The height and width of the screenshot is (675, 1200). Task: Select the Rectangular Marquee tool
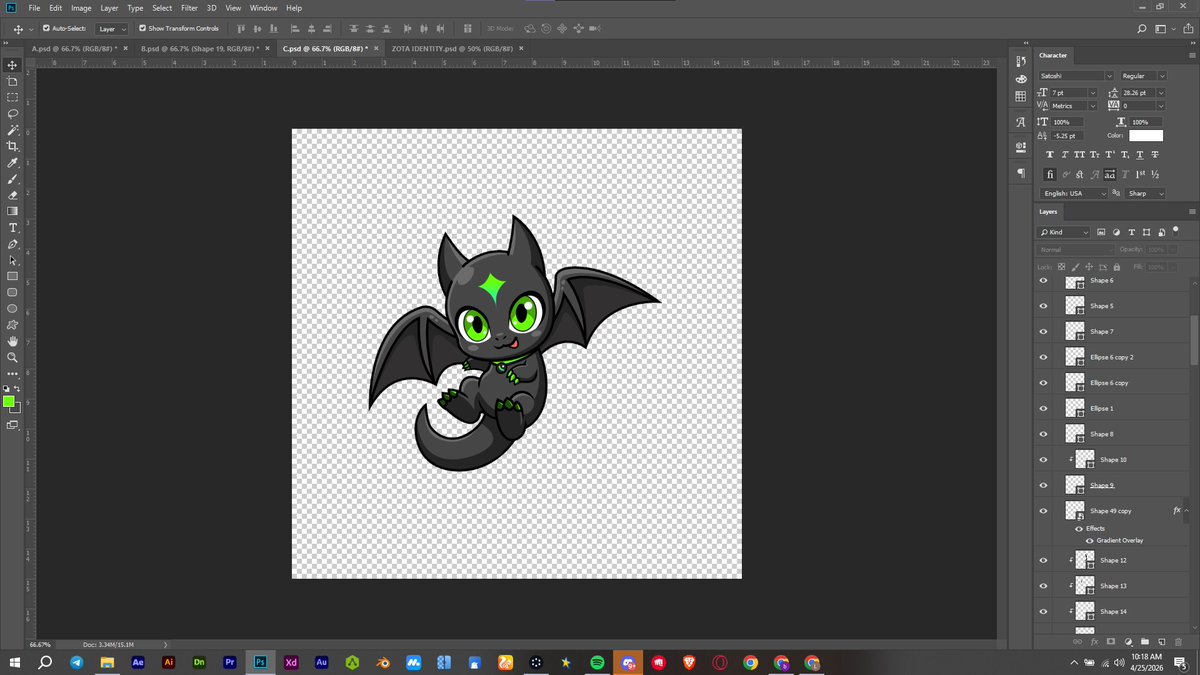click(x=13, y=97)
